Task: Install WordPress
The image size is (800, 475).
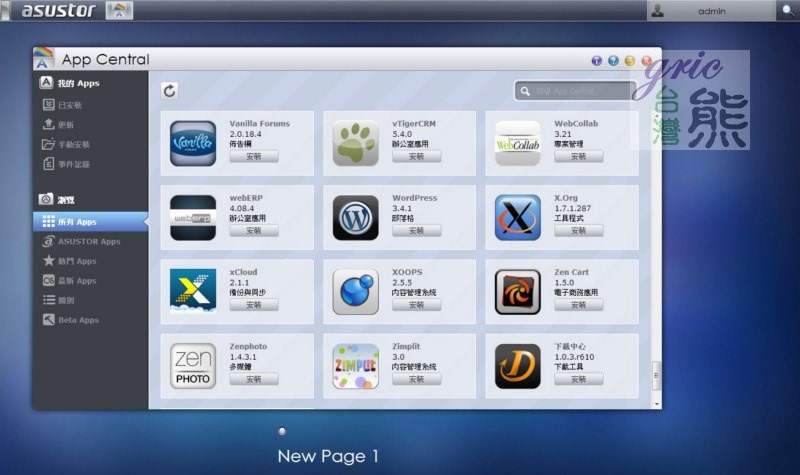Action: [416, 231]
